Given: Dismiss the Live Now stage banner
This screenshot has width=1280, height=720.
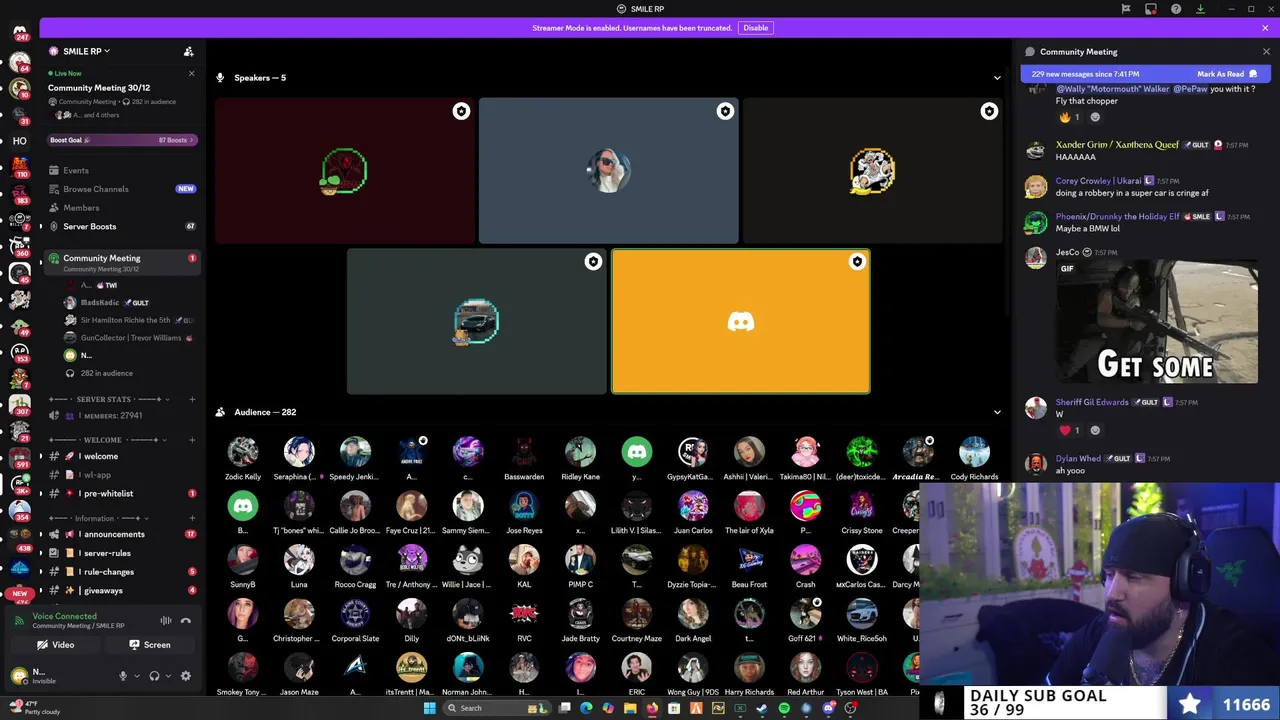Looking at the screenshot, I should pos(192,73).
